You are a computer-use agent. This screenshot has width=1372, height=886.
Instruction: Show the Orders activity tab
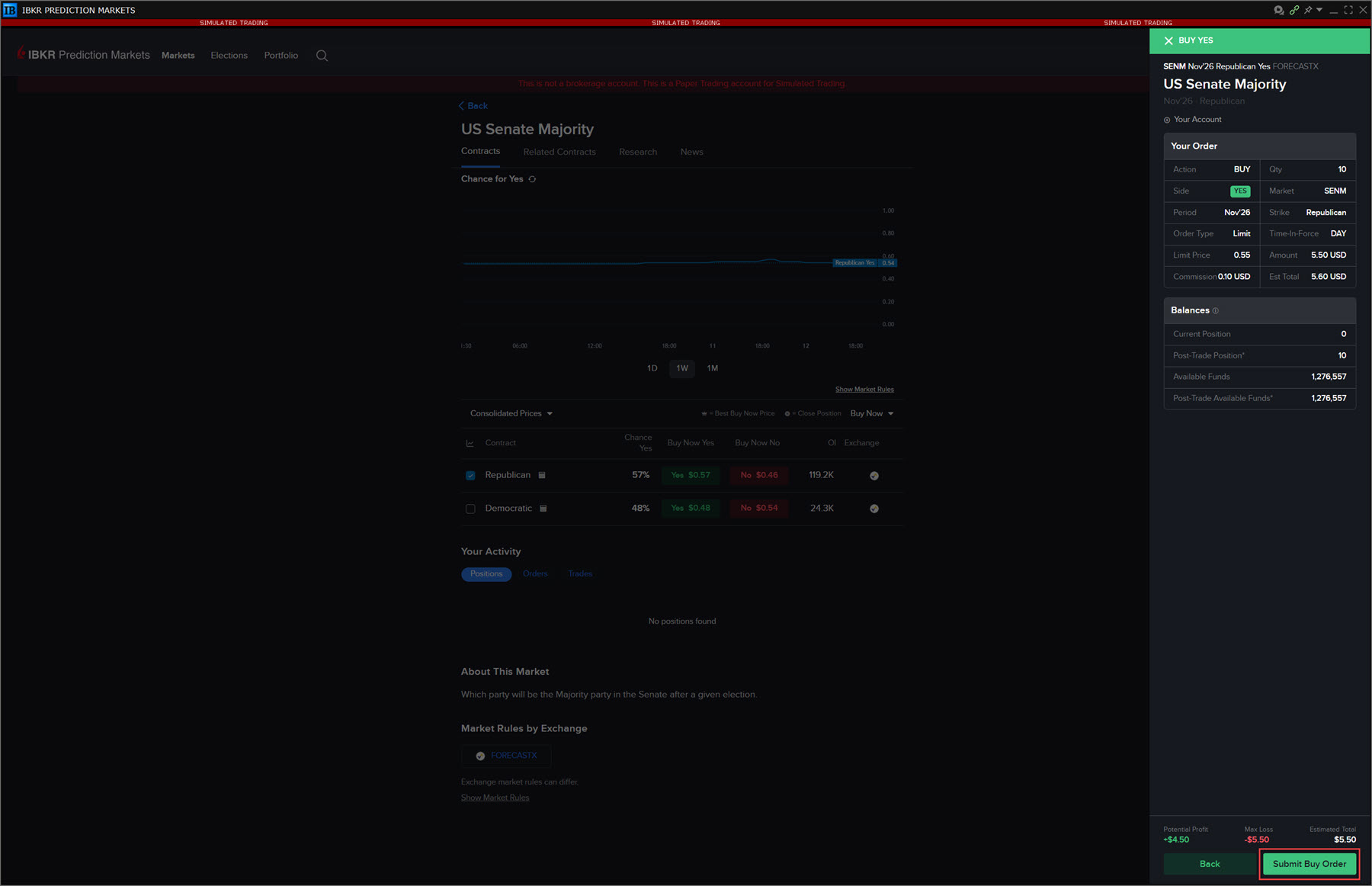pos(535,574)
